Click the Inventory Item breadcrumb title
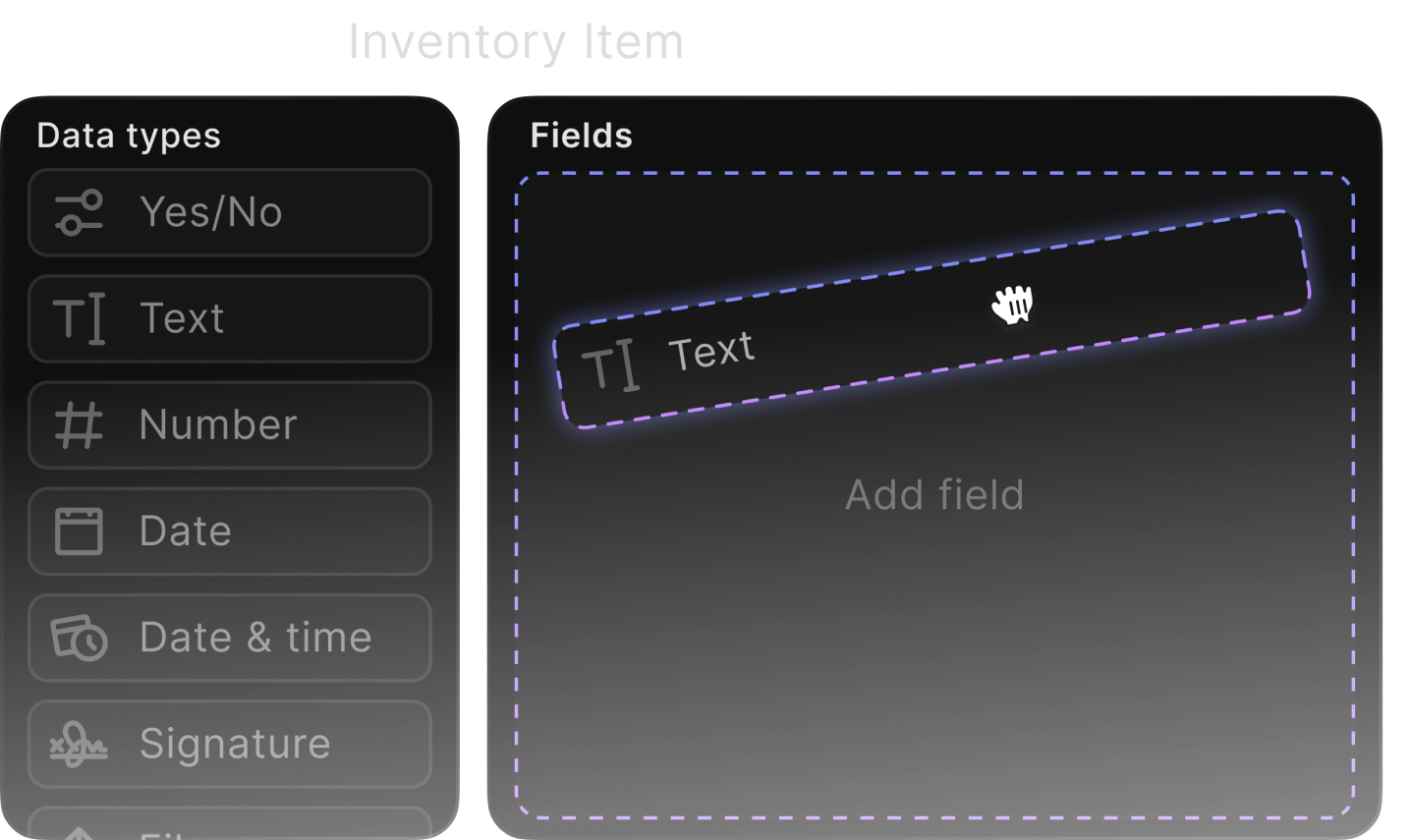The width and height of the screenshot is (1410, 840). click(x=515, y=42)
